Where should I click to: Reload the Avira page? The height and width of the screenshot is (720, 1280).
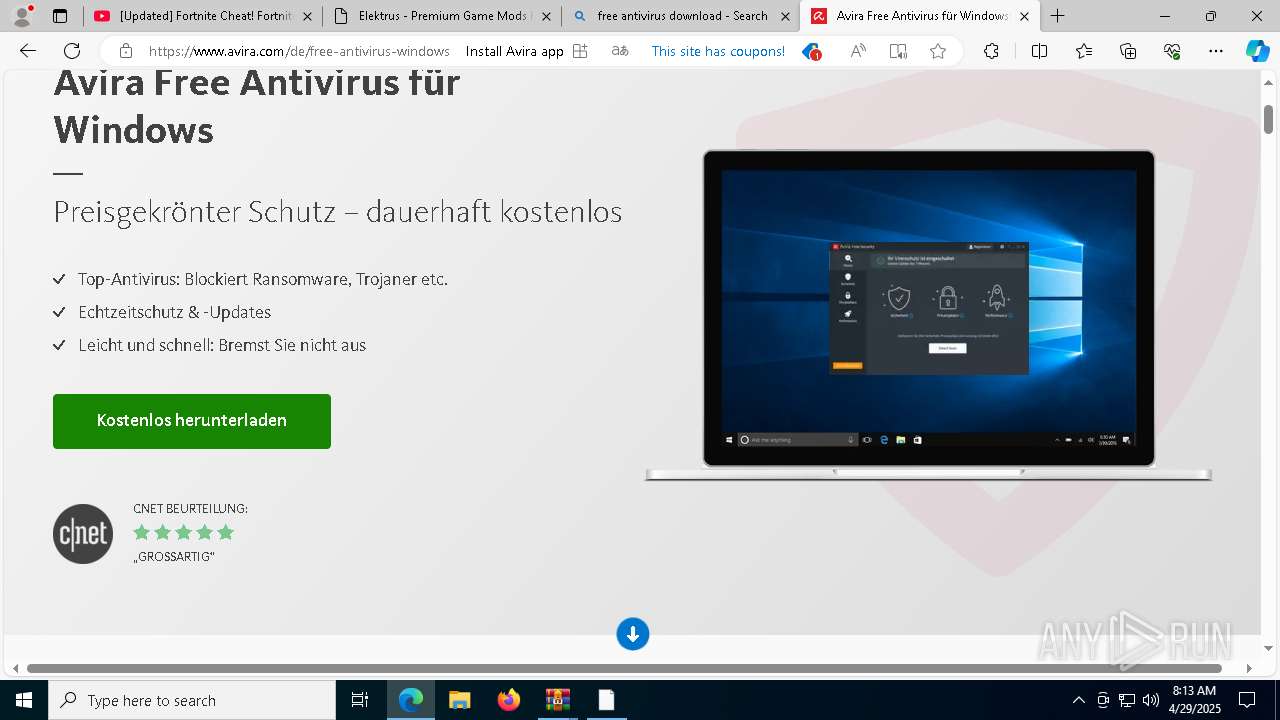(72, 51)
